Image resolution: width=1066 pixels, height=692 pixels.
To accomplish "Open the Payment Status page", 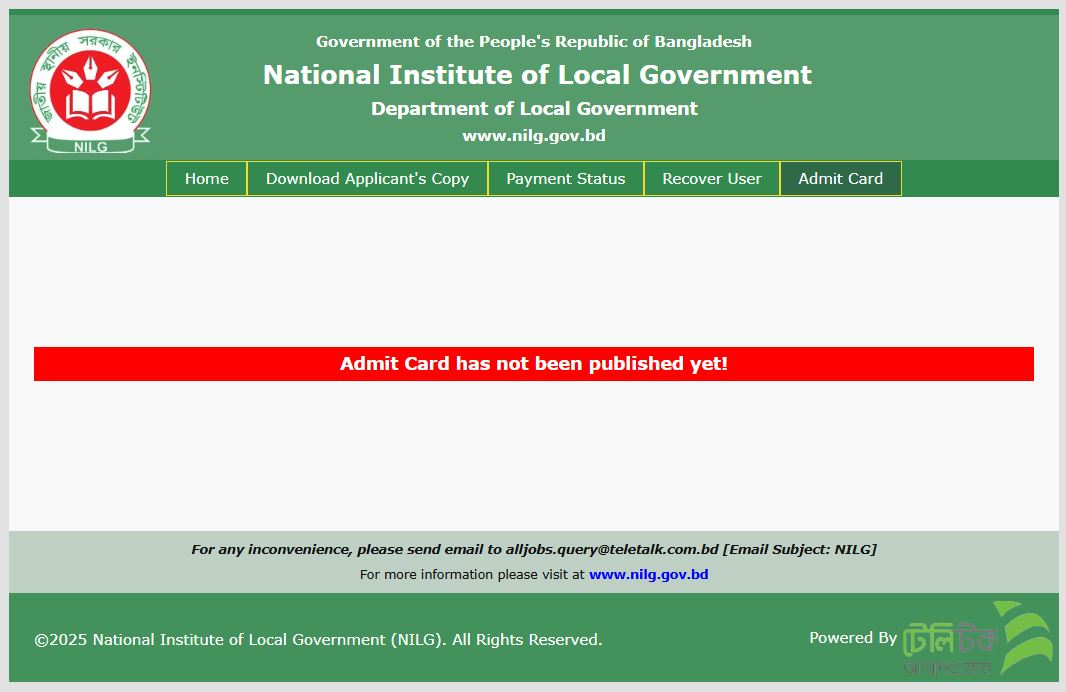I will point(565,178).
